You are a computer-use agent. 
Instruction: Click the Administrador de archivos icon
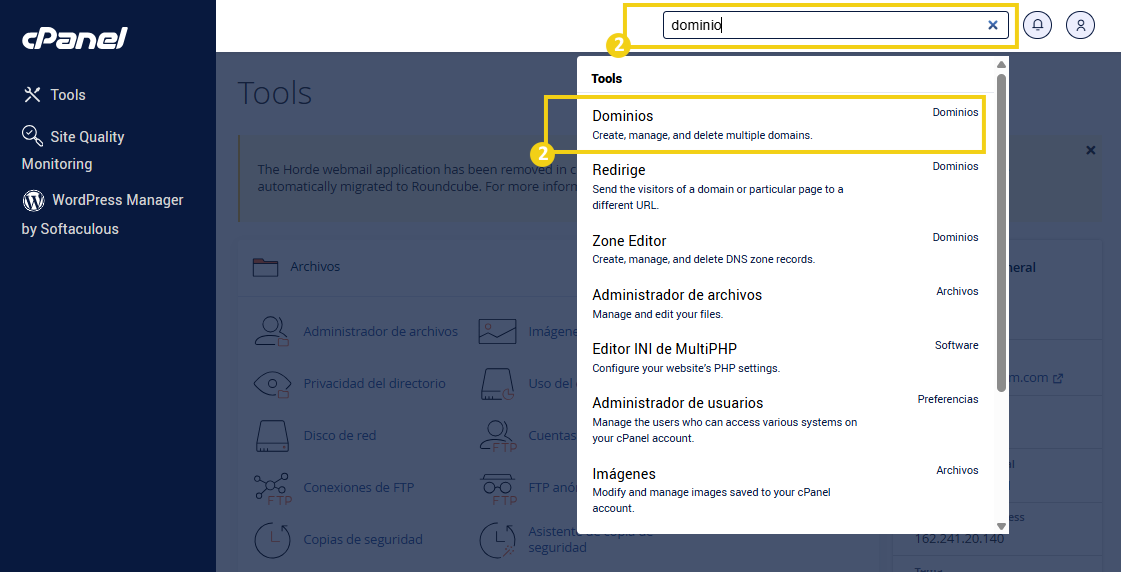click(272, 331)
